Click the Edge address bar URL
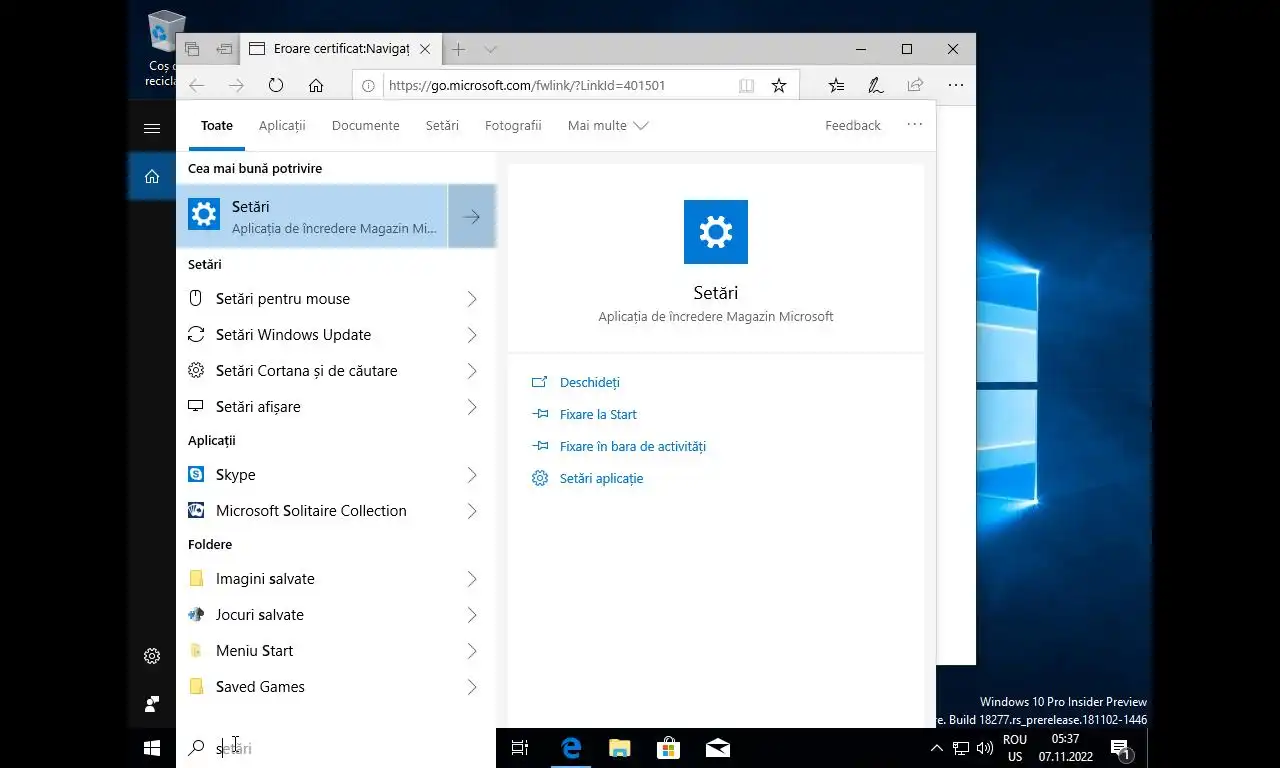 point(527,86)
